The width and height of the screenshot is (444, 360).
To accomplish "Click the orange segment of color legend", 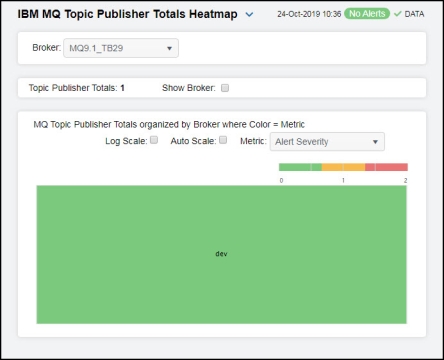I will tap(343, 167).
